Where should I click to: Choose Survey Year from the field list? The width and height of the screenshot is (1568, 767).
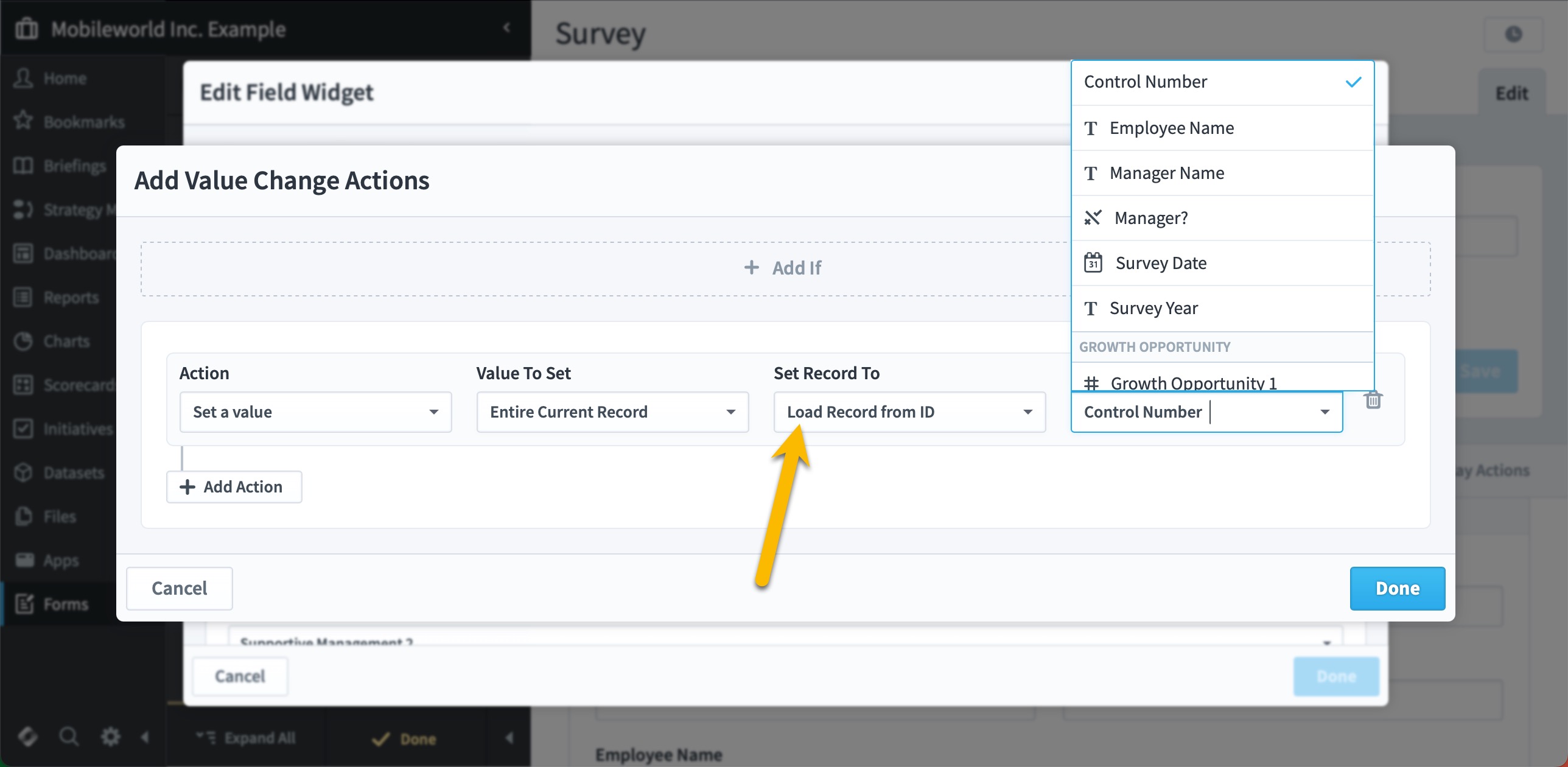click(1222, 308)
